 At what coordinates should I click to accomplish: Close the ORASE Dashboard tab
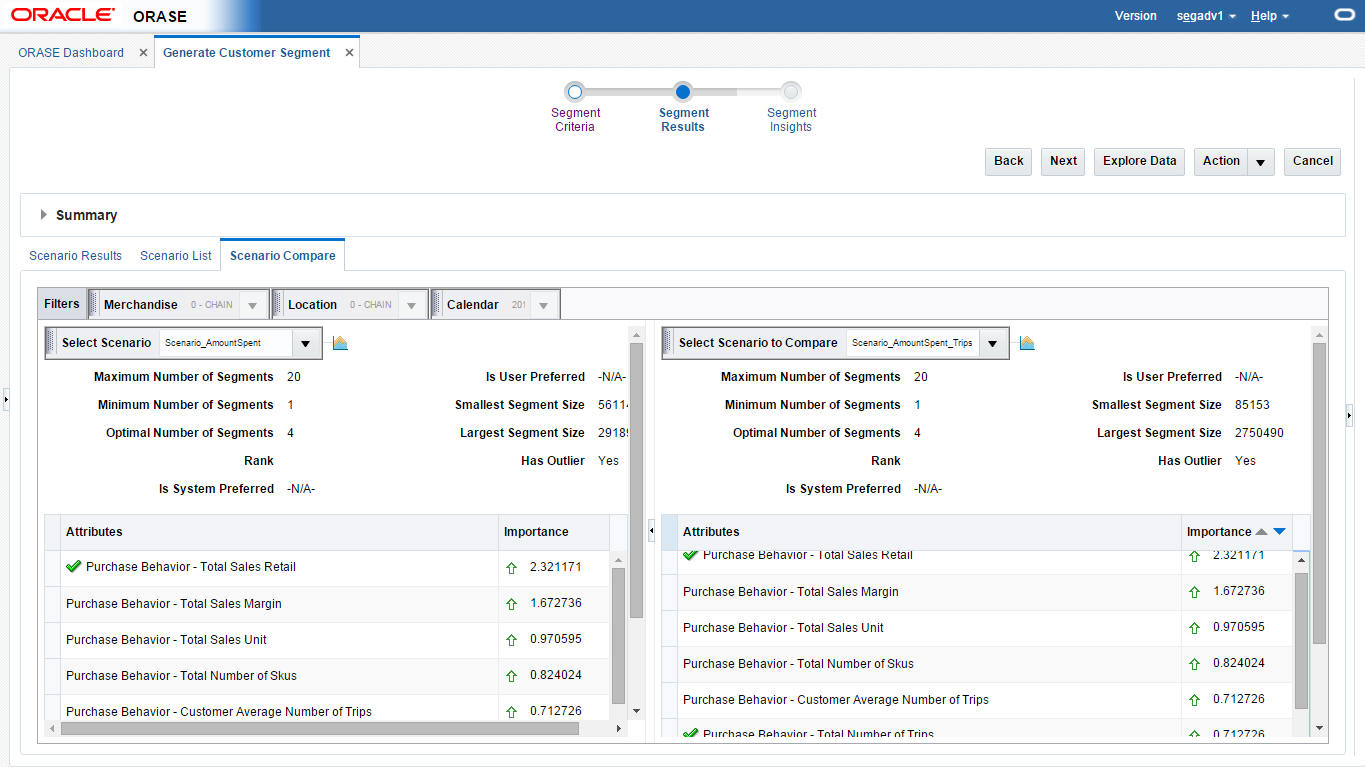143,53
